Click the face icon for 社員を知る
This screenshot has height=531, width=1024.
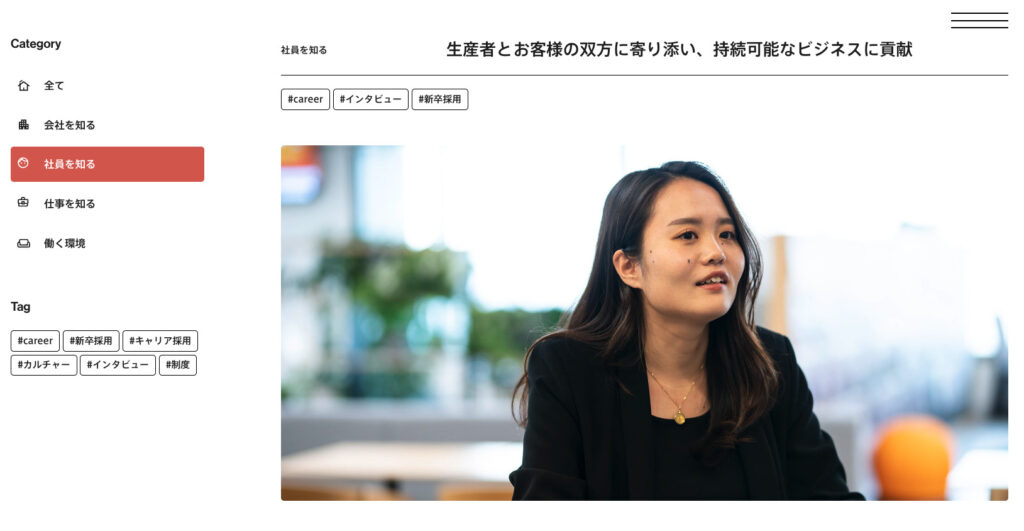coord(23,163)
